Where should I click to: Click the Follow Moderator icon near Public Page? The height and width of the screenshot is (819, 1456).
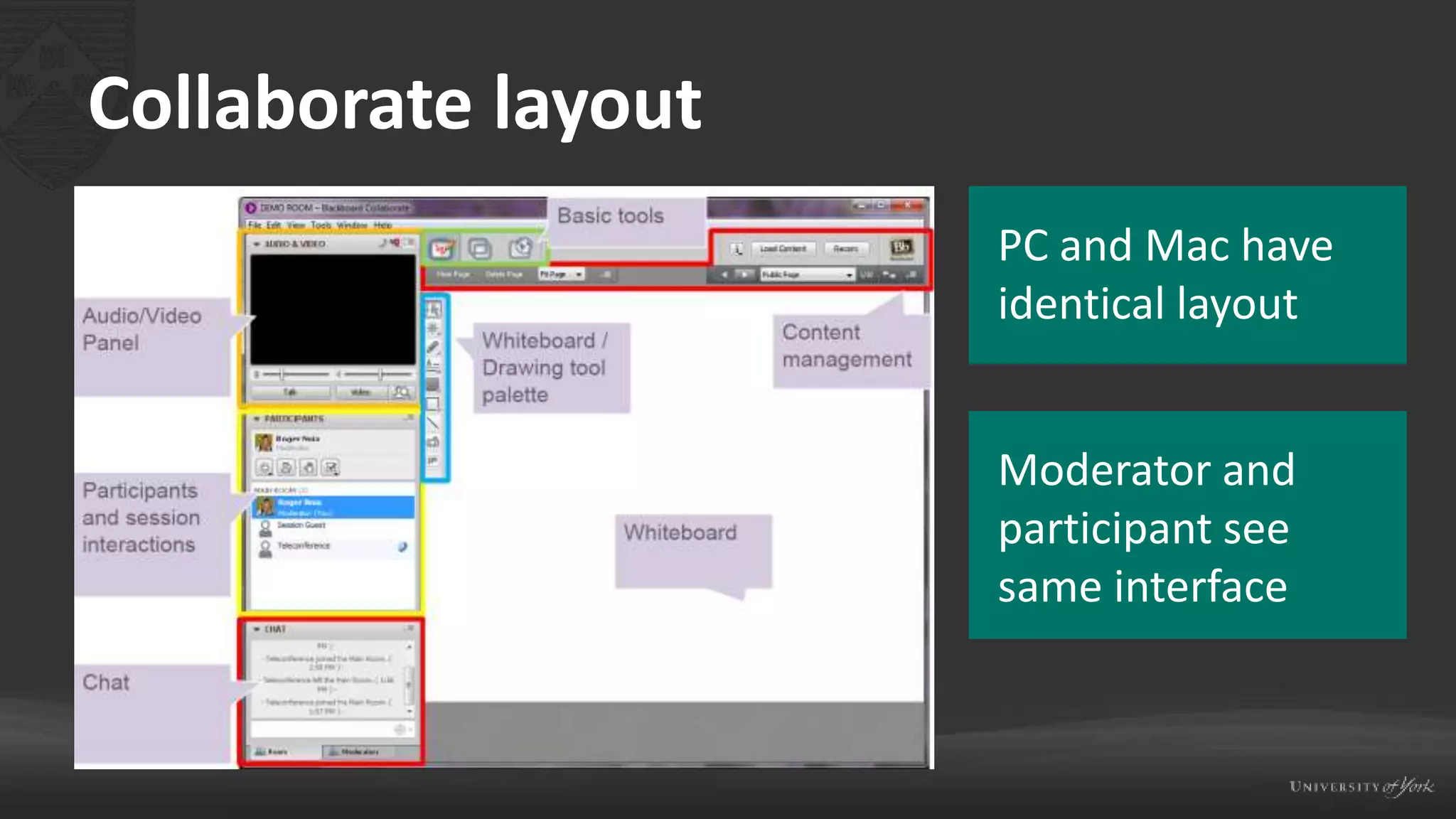click(x=889, y=274)
